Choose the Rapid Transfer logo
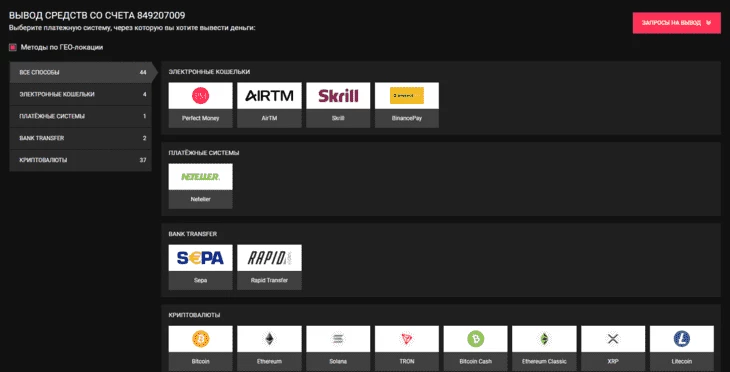Image resolution: width=730 pixels, height=372 pixels. (x=269, y=258)
